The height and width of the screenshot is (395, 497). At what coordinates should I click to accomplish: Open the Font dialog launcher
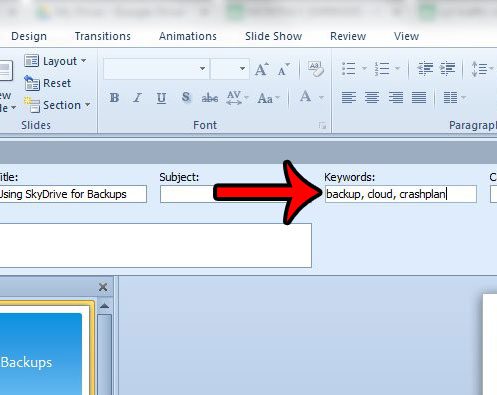pyautogui.click(x=322, y=125)
